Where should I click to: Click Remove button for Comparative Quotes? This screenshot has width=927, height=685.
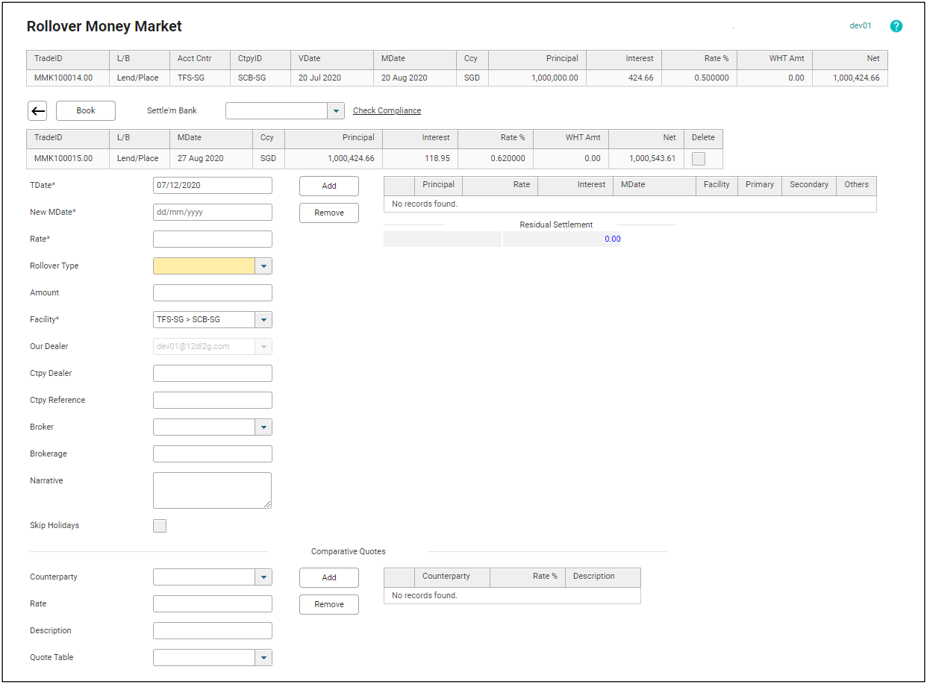point(329,605)
